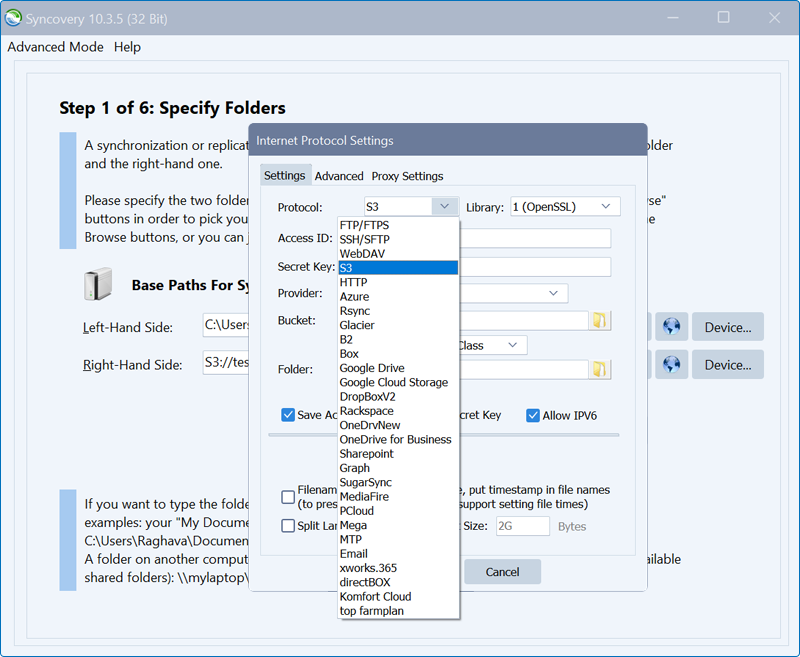Click the Access ID input field
The image size is (800, 657).
click(535, 238)
